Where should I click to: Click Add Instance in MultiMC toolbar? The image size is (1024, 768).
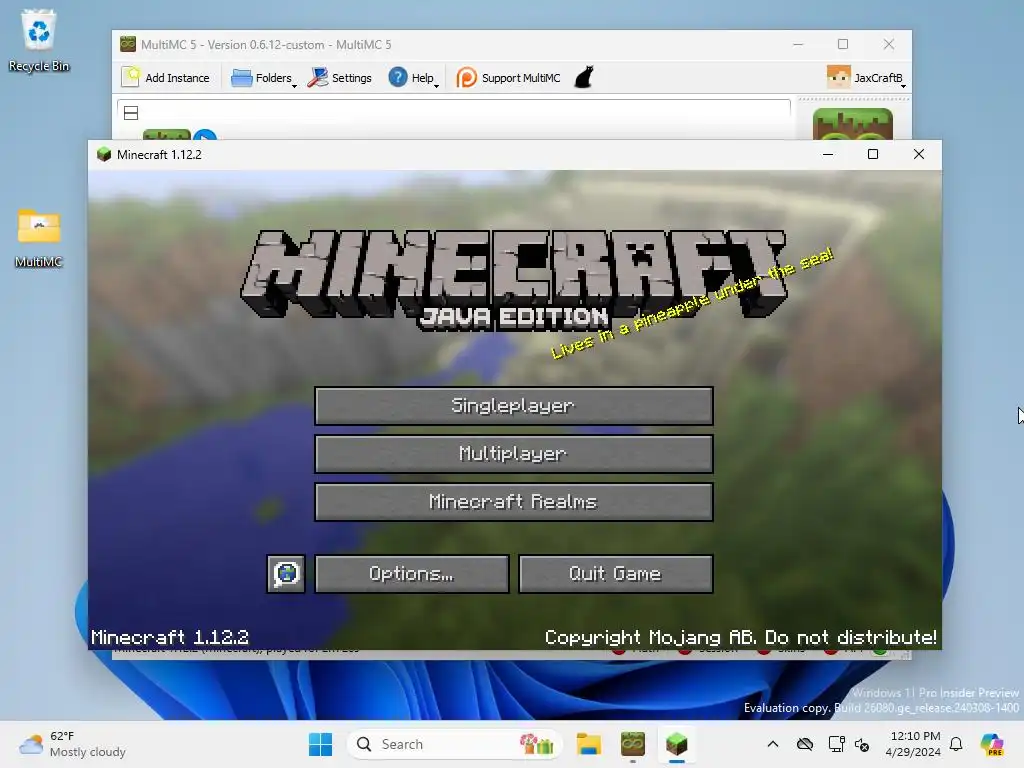[x=166, y=78]
